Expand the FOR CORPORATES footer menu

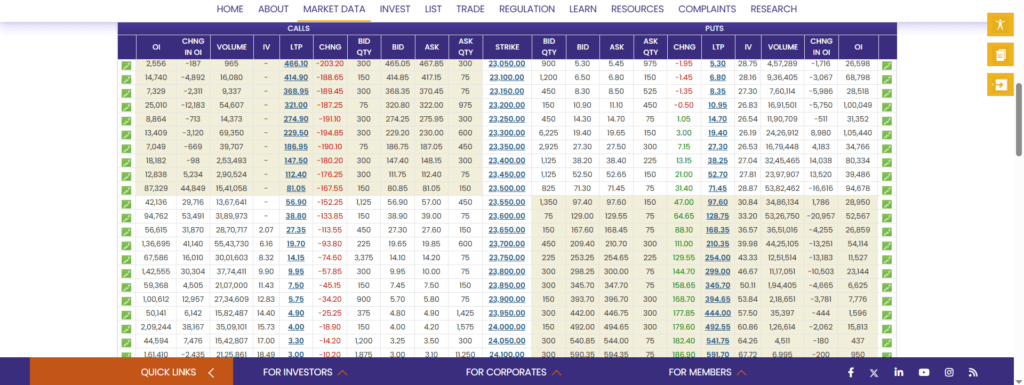click(513, 372)
